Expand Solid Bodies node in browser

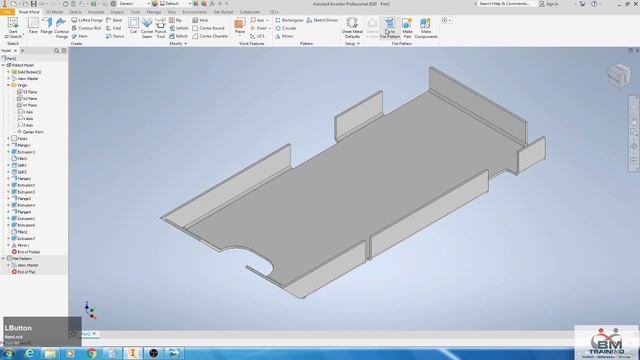click(8, 72)
